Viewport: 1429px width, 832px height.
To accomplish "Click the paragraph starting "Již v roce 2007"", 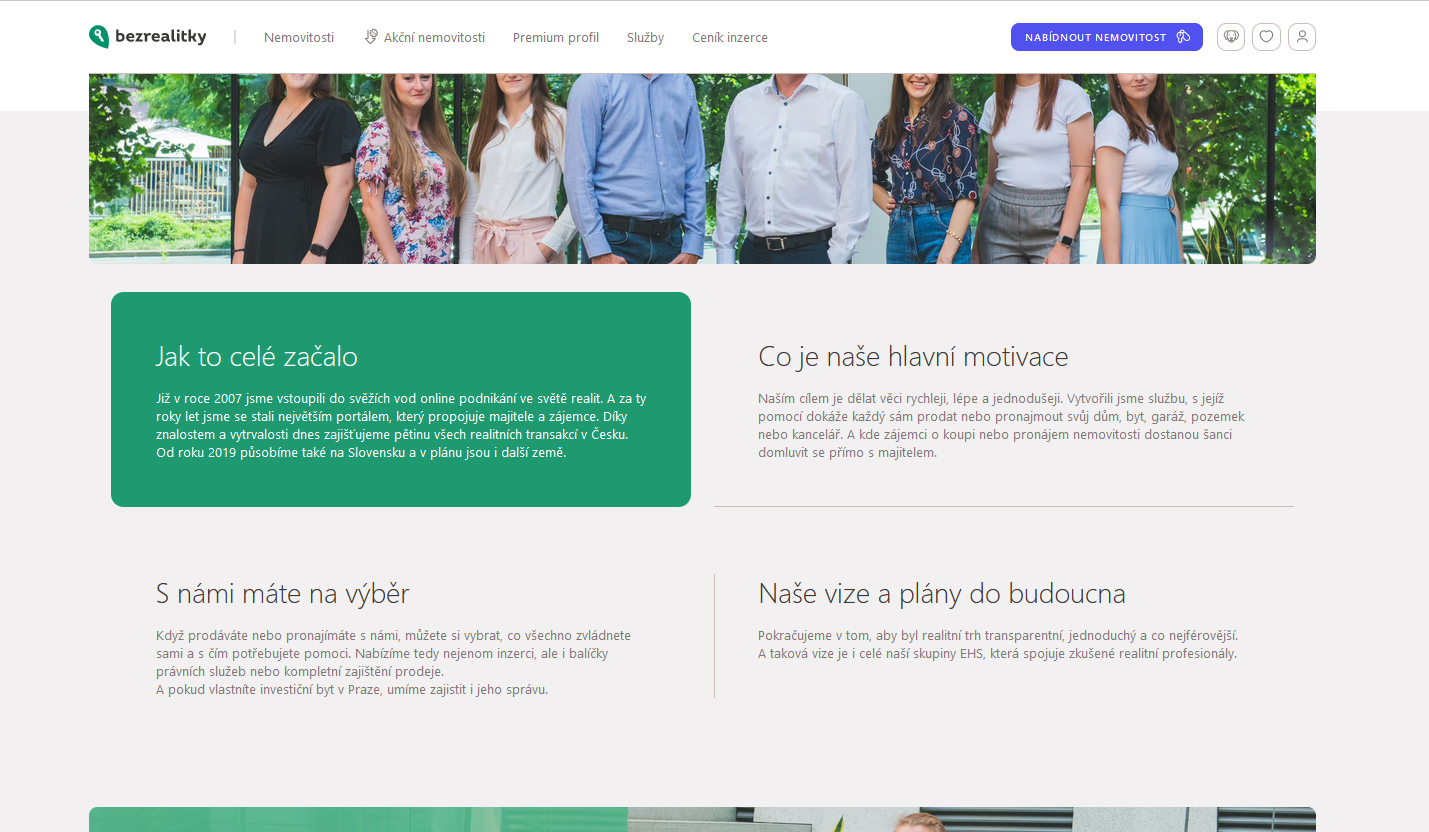I will (x=401, y=425).
